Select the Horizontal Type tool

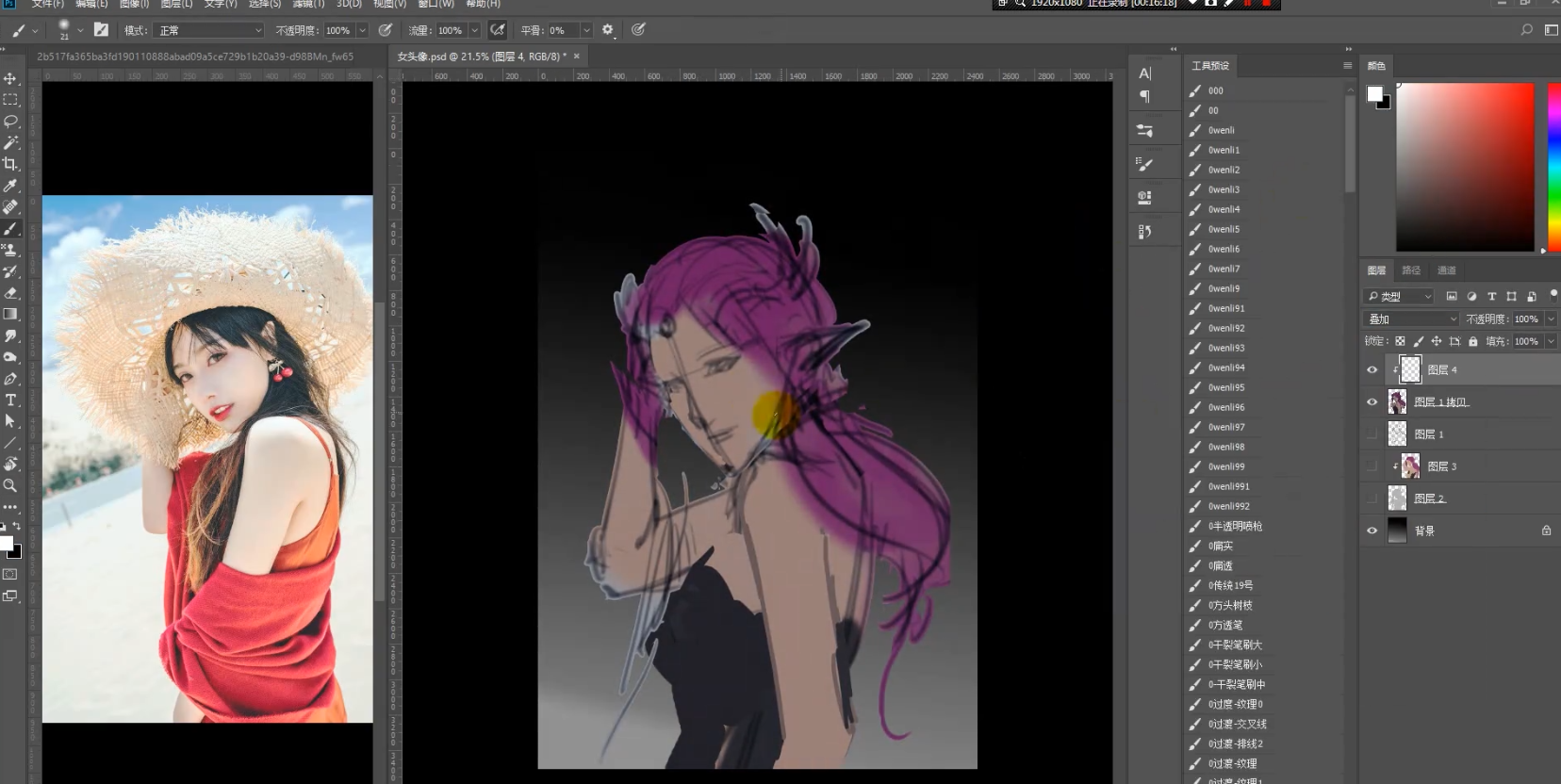tap(10, 400)
